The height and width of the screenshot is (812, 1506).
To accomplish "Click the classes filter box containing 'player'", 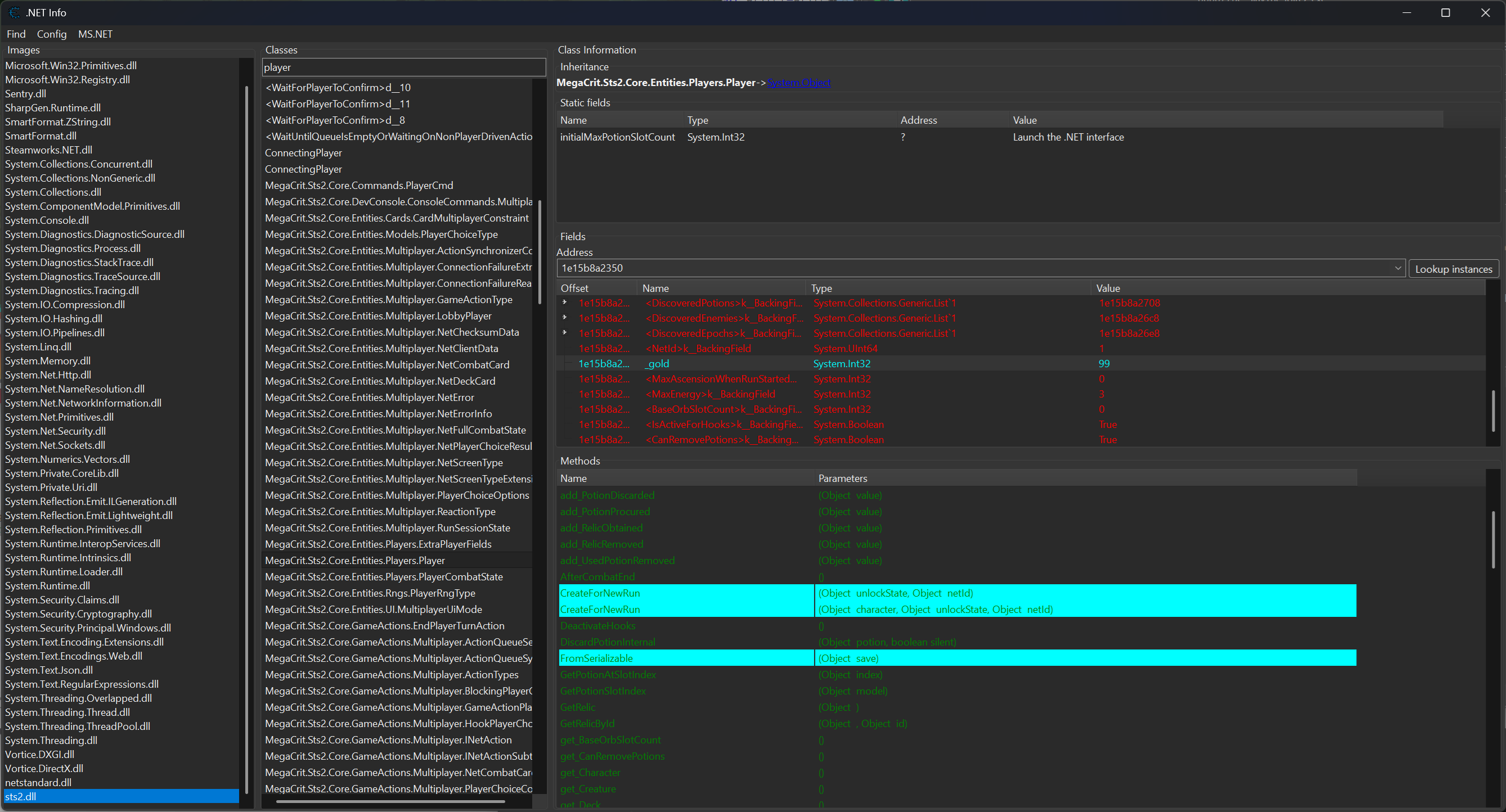I will pos(403,67).
